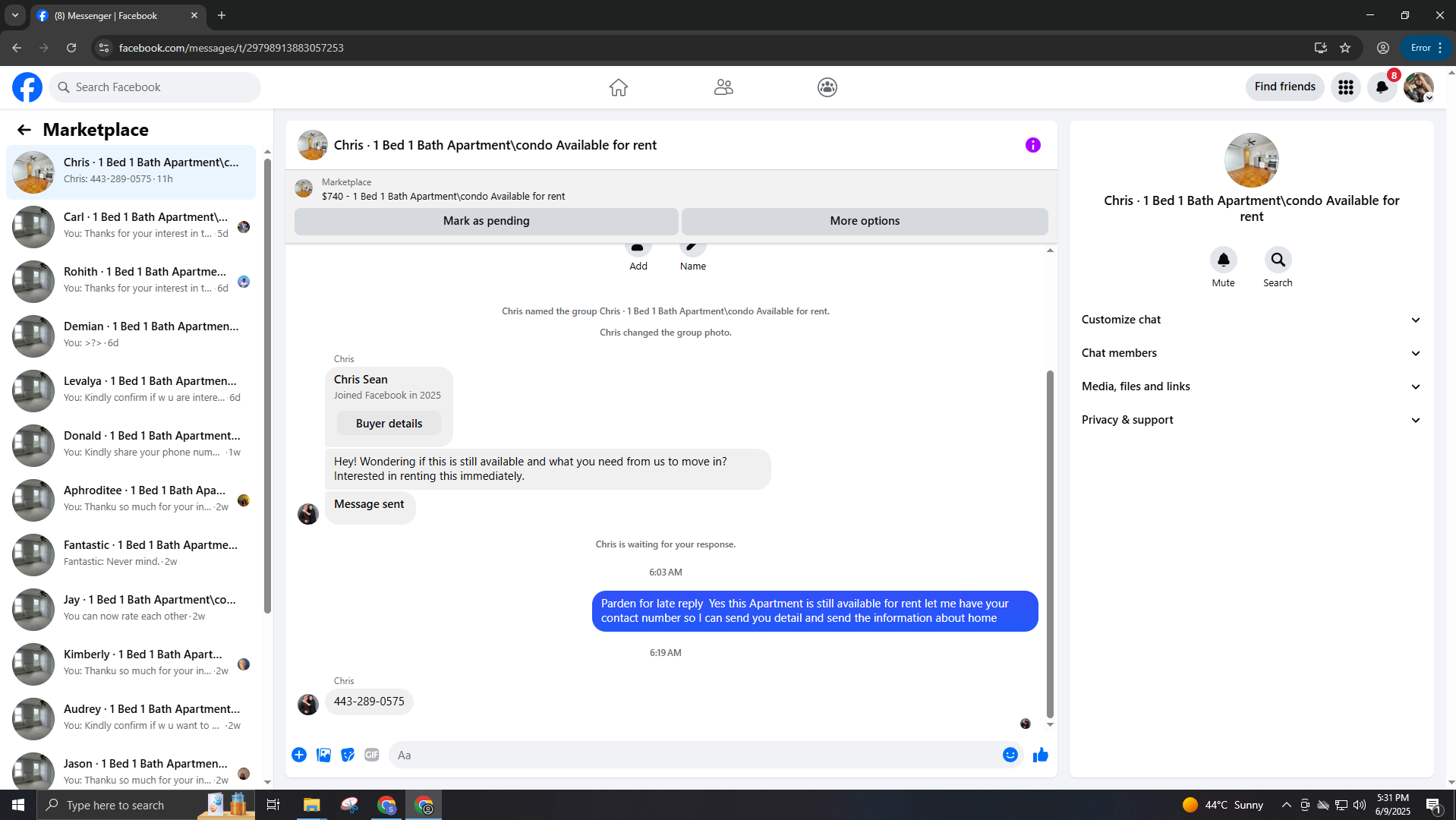1456x820 pixels.
Task: Bookmark this page with star icon
Action: (x=1345, y=48)
